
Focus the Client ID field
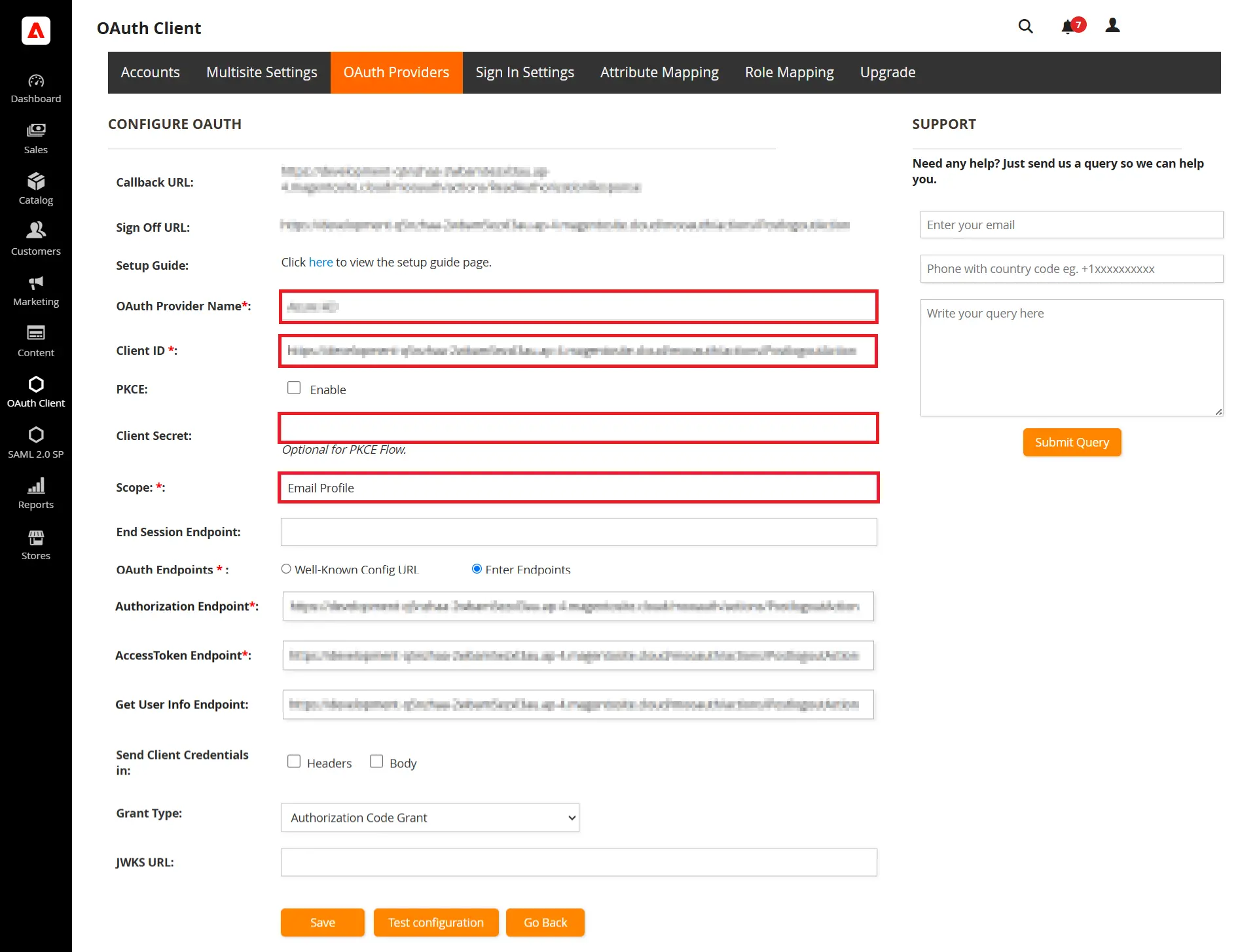click(x=579, y=351)
